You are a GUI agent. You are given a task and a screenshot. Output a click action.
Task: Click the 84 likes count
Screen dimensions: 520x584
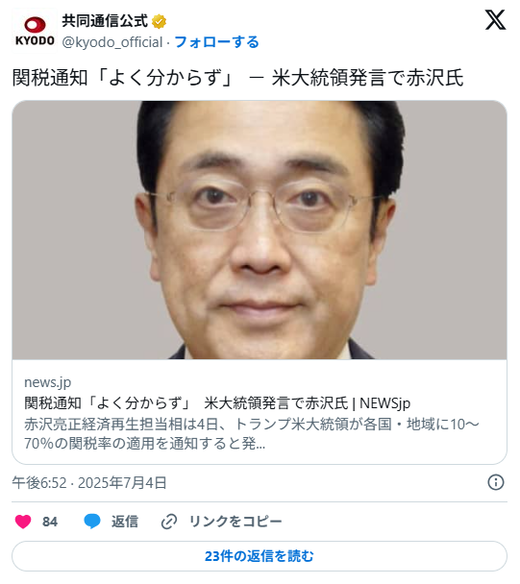point(50,521)
